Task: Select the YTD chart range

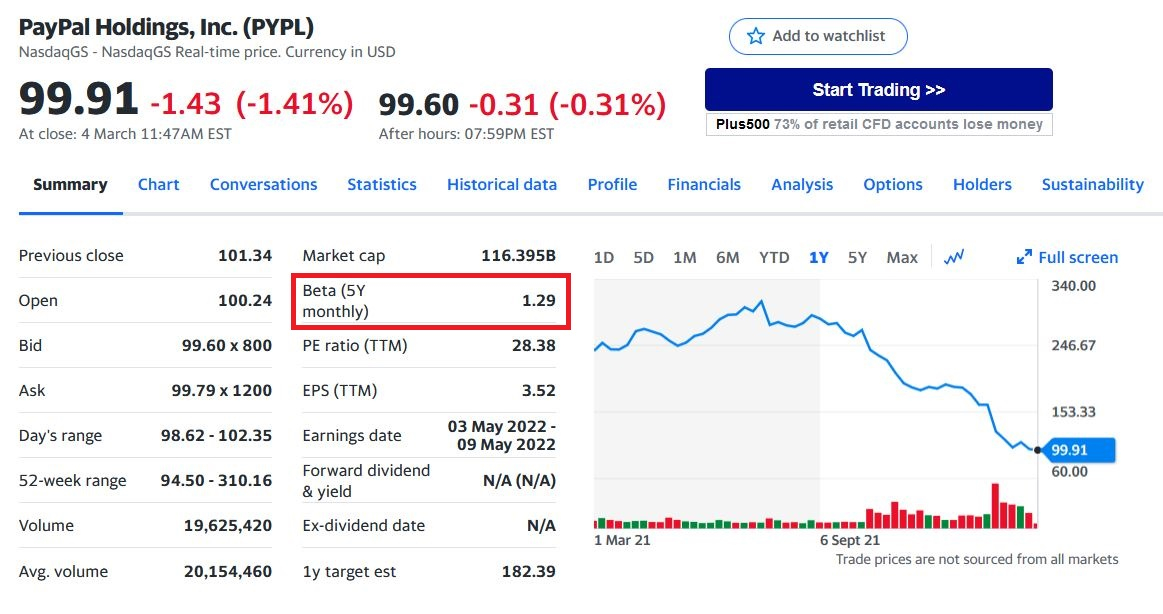Action: click(x=774, y=257)
